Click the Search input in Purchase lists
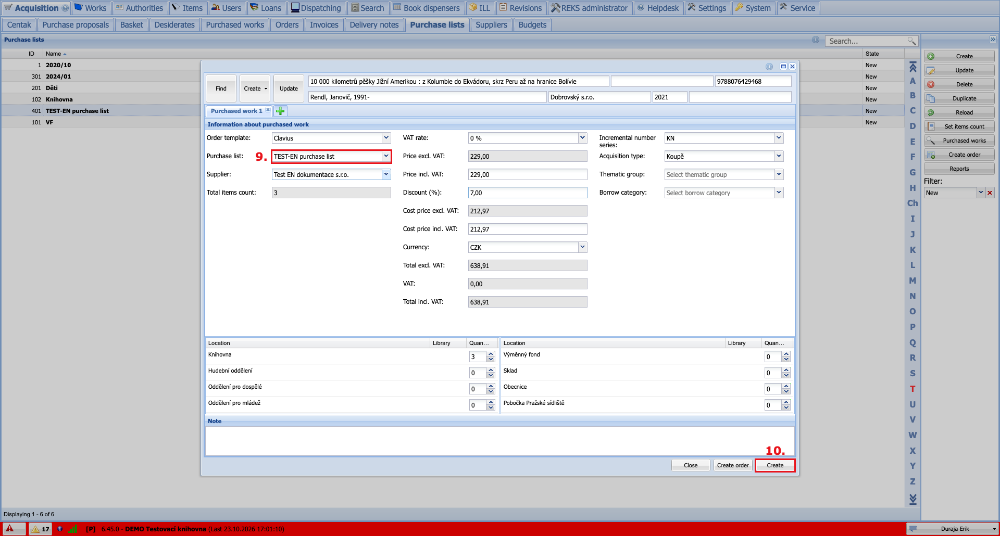Screen dimensions: 1000x536 pos(867,41)
